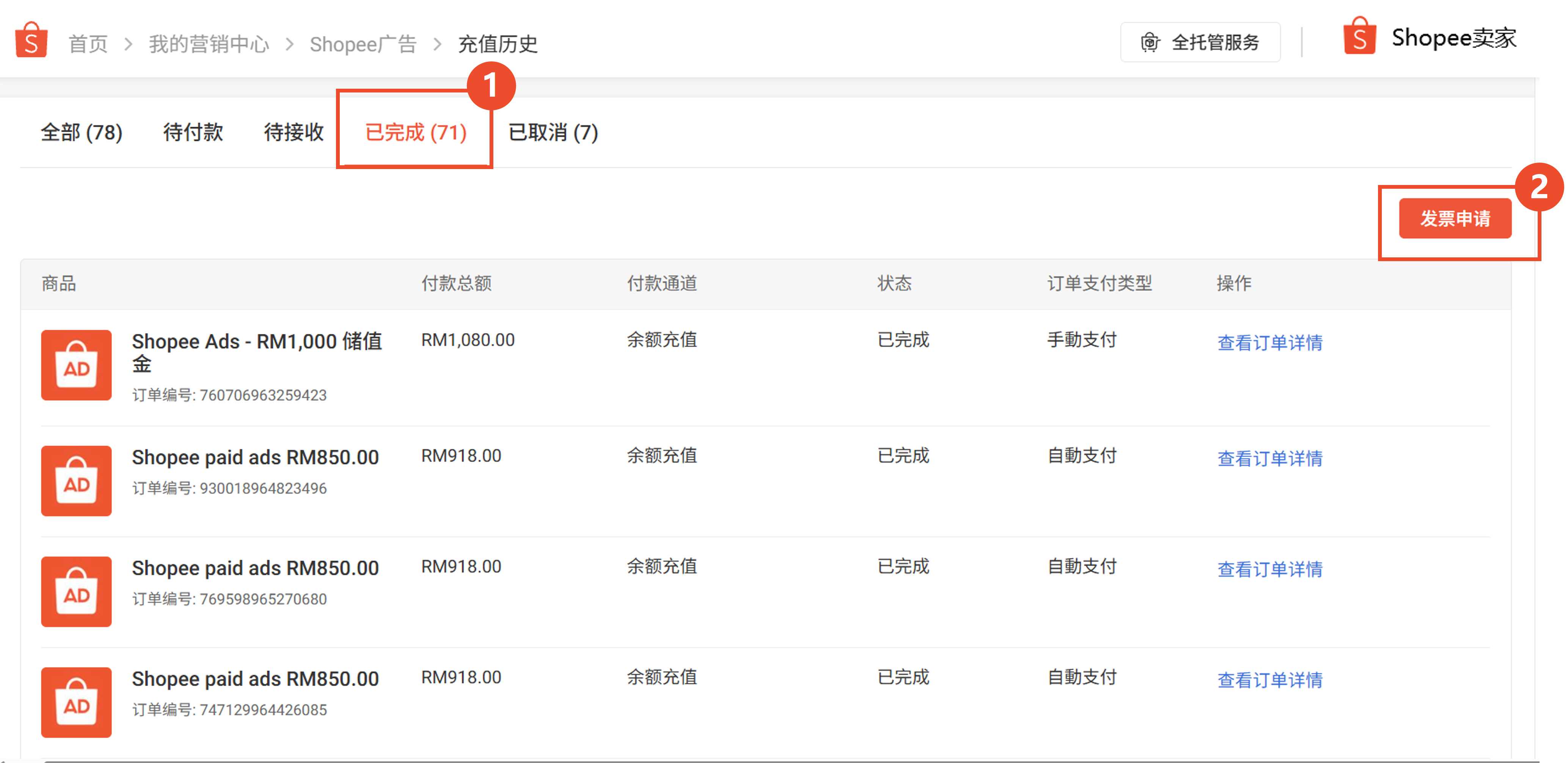Navigate to 我的营销中心 breadcrumb
Image resolution: width=1568 pixels, height=763 pixels.
209,44
